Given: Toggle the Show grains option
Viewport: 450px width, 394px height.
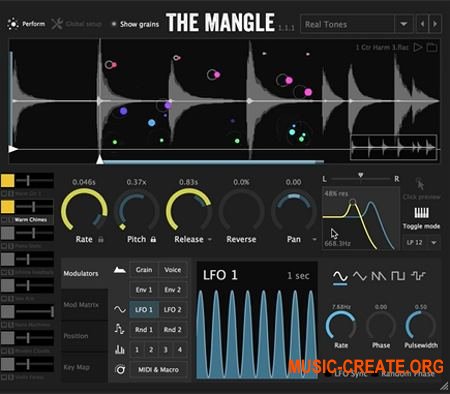Looking at the screenshot, I should click(136, 24).
